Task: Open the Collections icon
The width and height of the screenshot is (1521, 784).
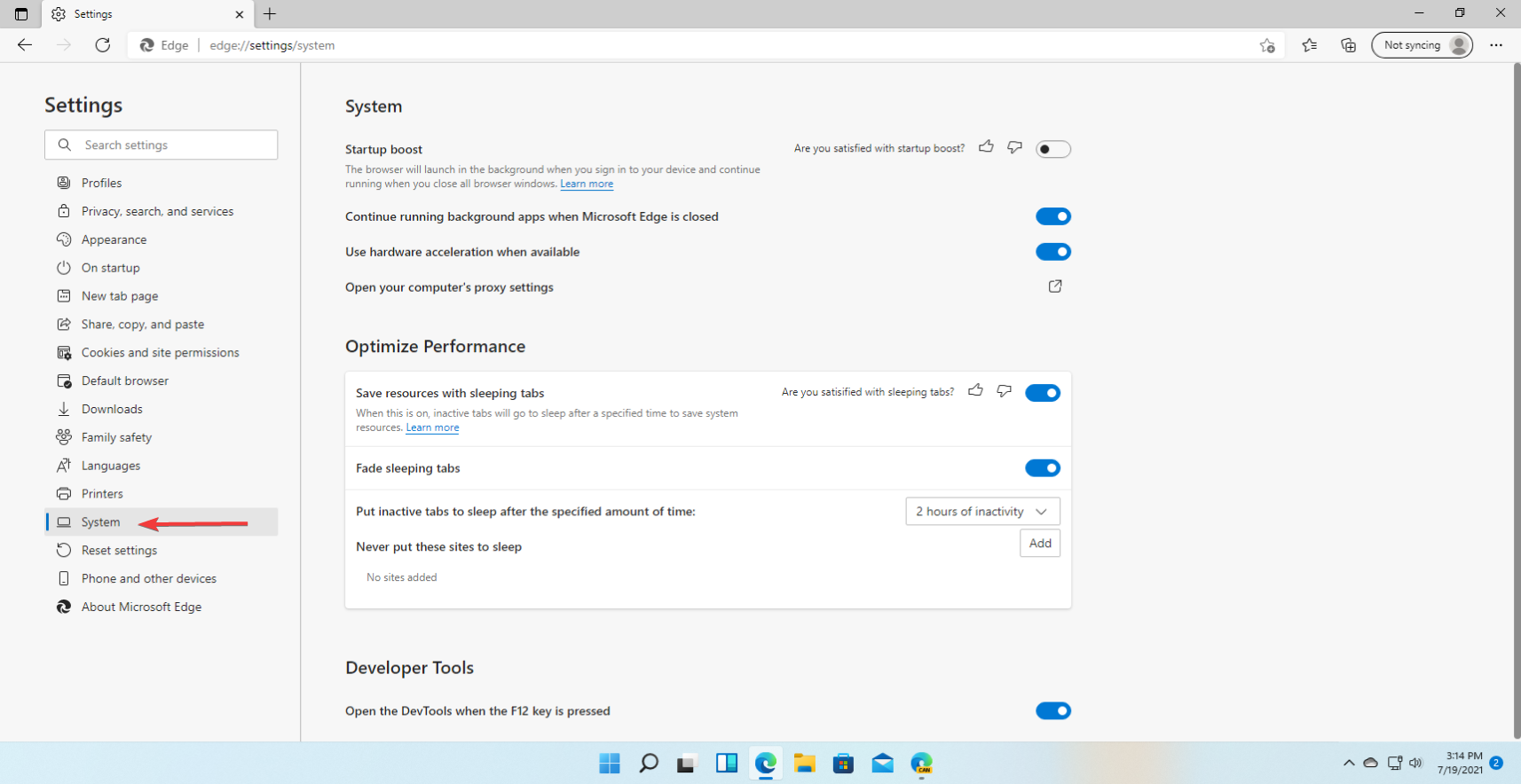Action: 1348,45
